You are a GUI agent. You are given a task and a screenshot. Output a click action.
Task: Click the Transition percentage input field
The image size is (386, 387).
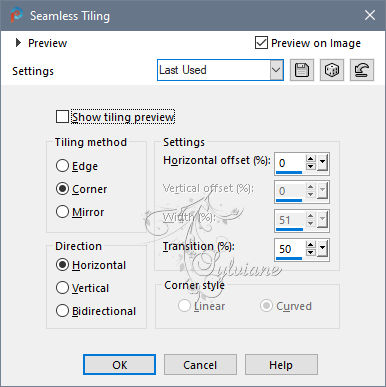(289, 249)
